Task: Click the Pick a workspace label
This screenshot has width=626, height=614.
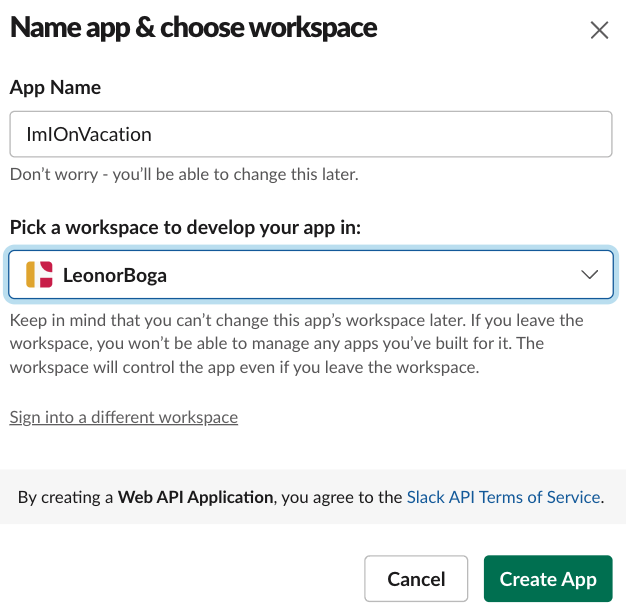Action: tap(185, 228)
